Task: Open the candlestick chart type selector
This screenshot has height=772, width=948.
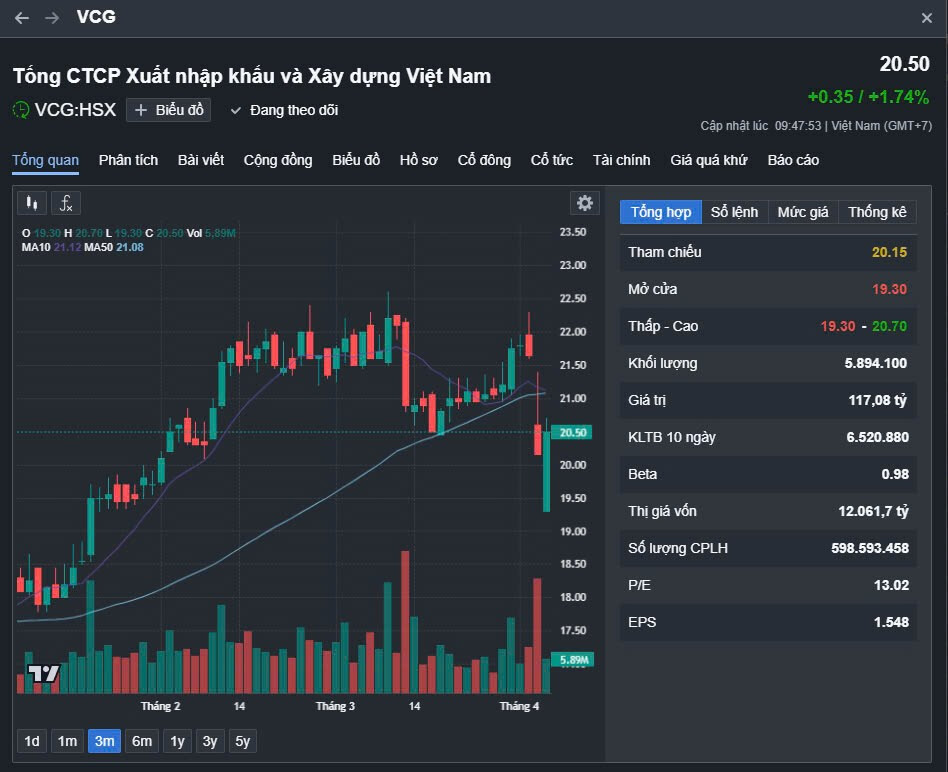Action: [x=32, y=204]
